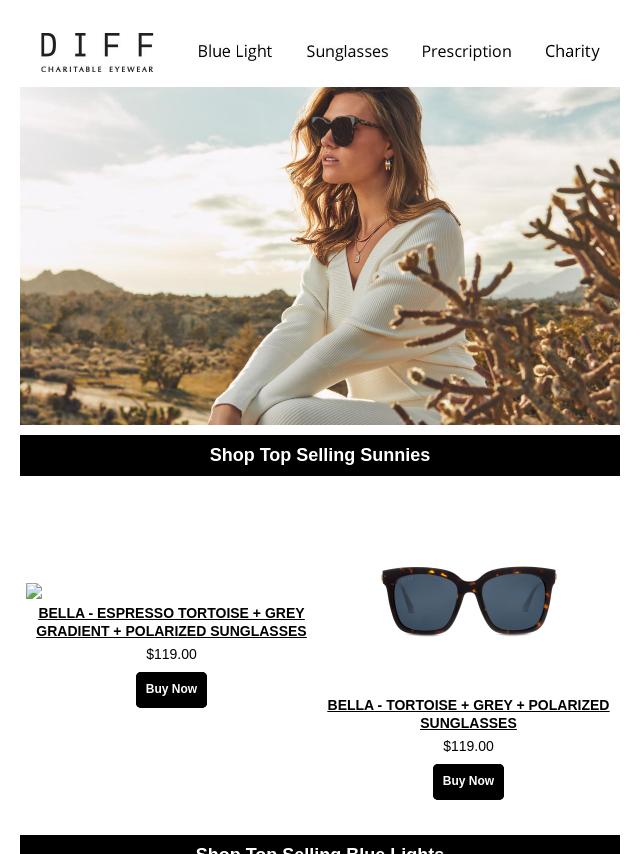
Task: Click the mountain in the hero photo background
Action: point(71,282)
